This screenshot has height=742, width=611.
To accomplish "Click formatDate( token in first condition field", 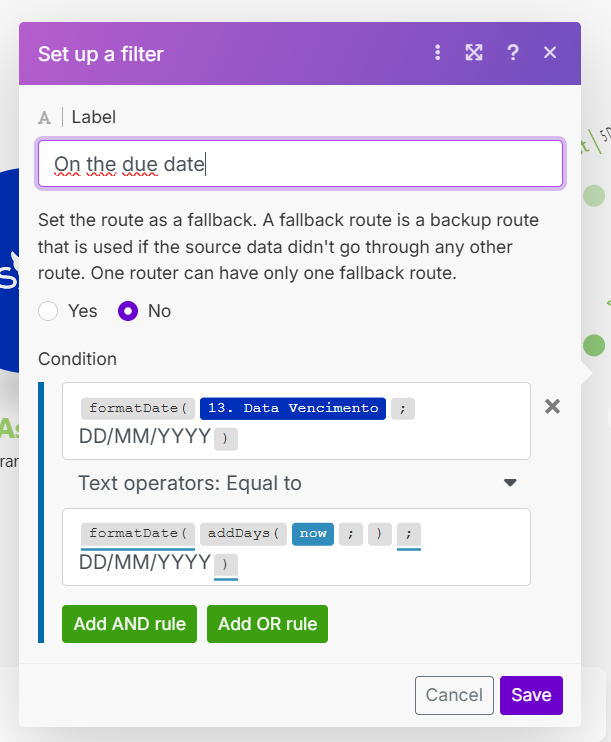I will tap(137, 408).
